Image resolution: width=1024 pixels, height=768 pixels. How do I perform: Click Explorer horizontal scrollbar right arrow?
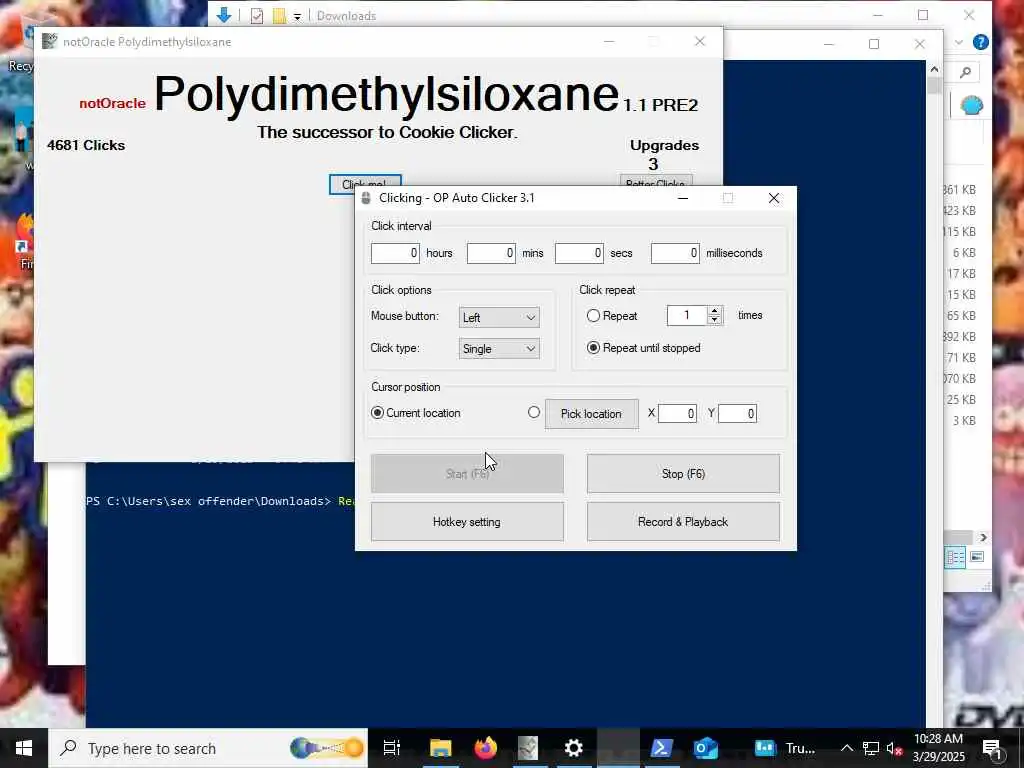point(983,537)
